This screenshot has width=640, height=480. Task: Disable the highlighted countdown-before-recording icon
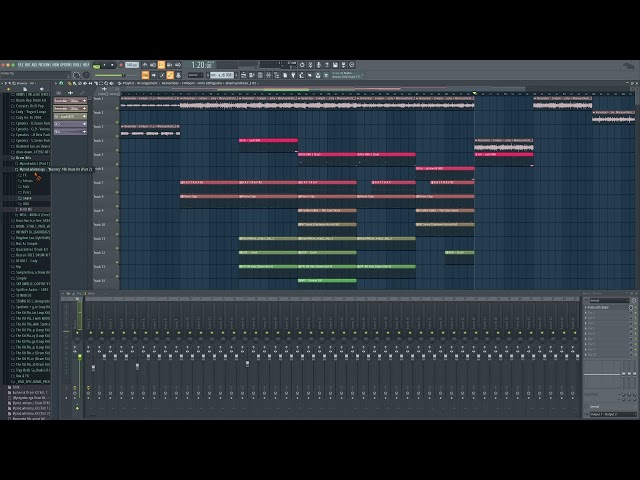tap(161, 65)
